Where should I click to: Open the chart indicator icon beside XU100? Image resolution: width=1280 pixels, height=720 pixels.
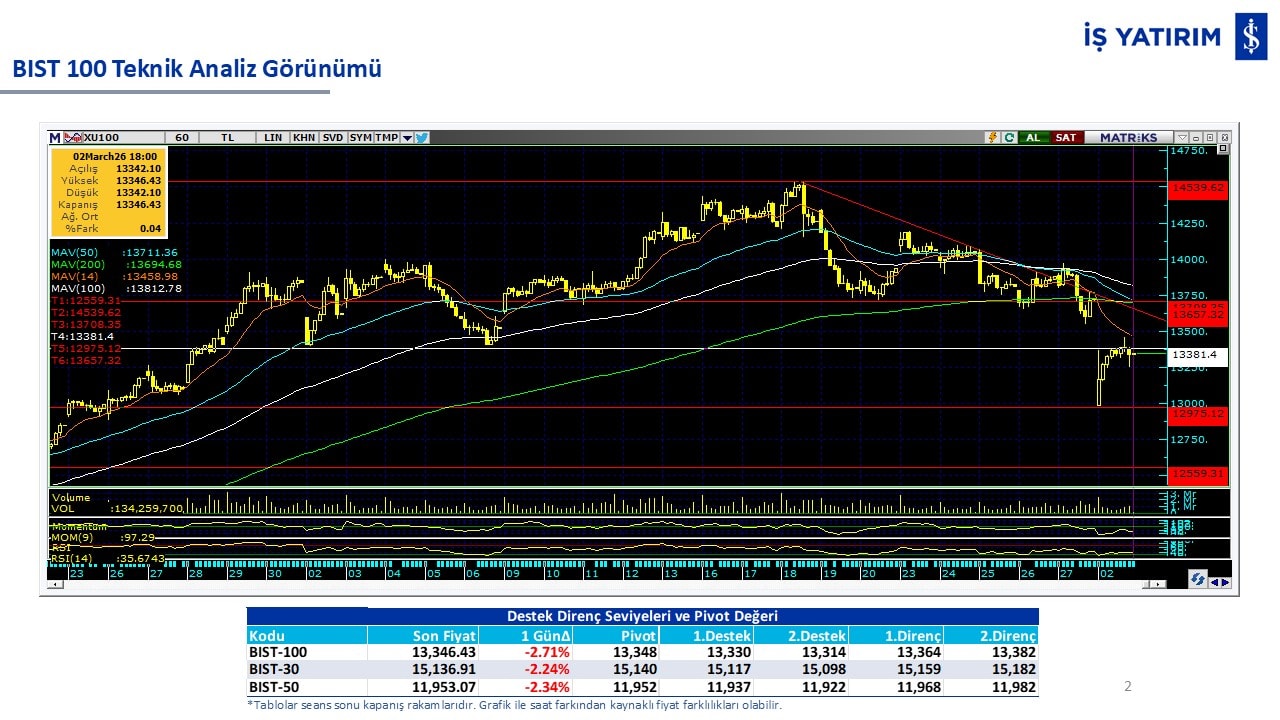[73, 138]
